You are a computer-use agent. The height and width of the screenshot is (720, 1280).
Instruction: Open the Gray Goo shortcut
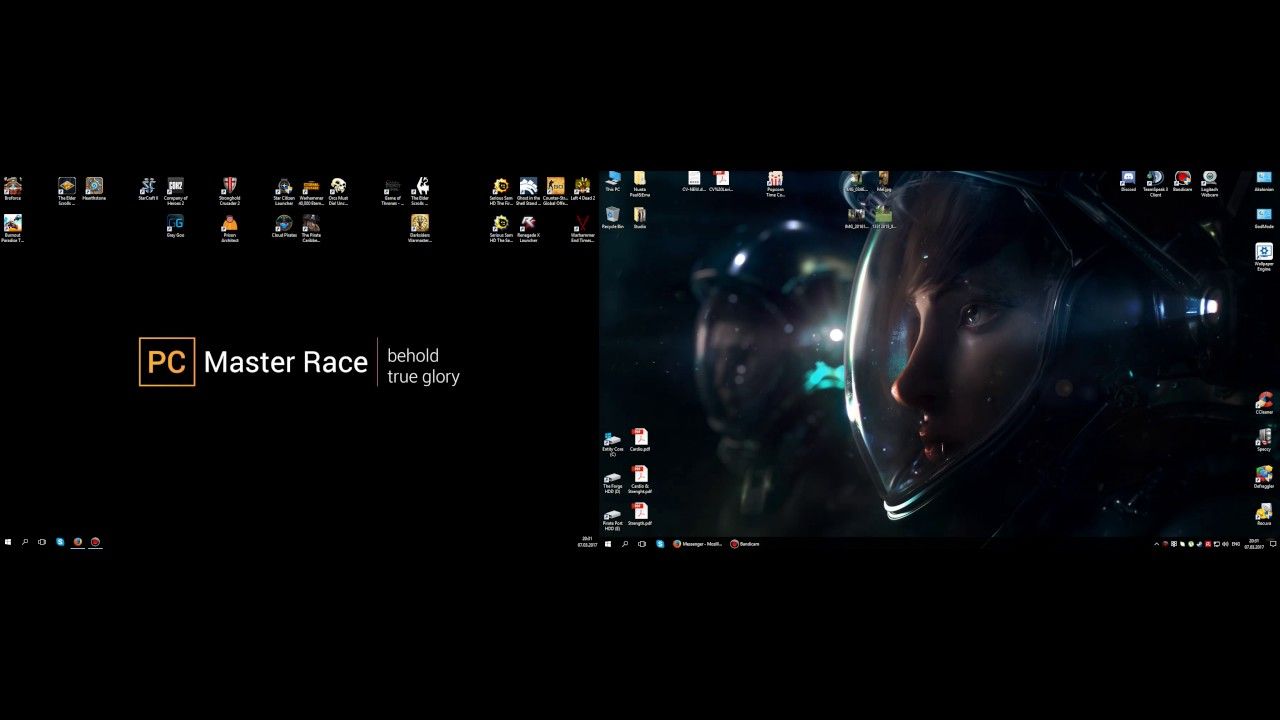coord(175,226)
